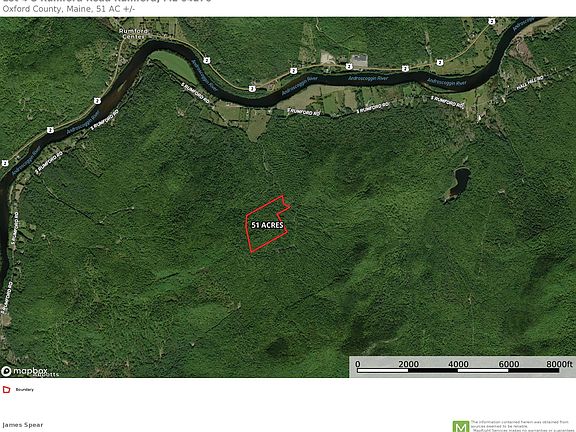Click the 8000ft label on scale bar
The image size is (576, 432).
[559, 364]
